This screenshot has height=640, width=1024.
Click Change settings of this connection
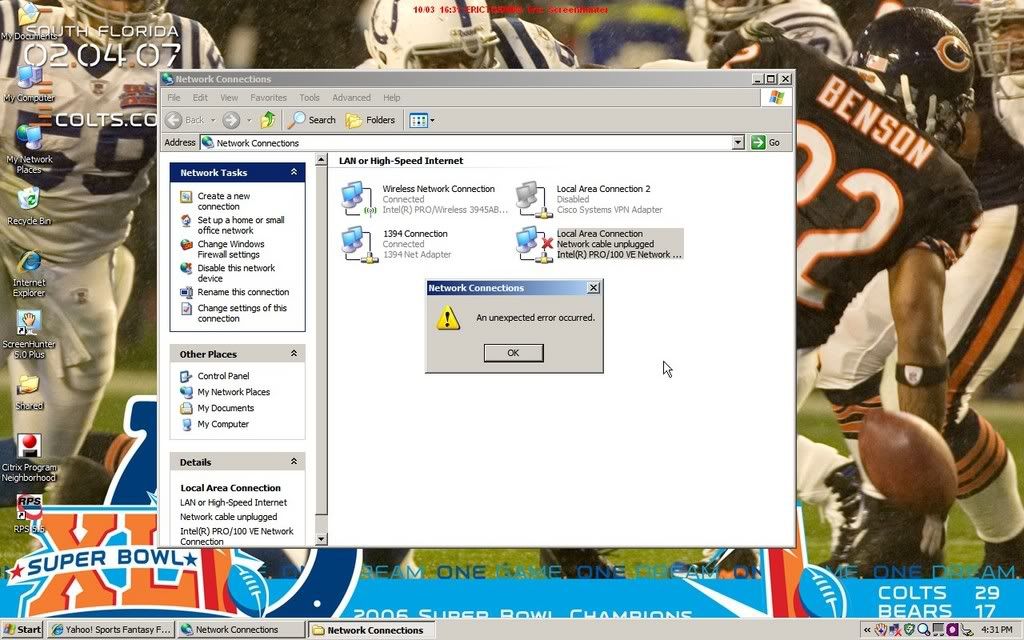point(242,313)
